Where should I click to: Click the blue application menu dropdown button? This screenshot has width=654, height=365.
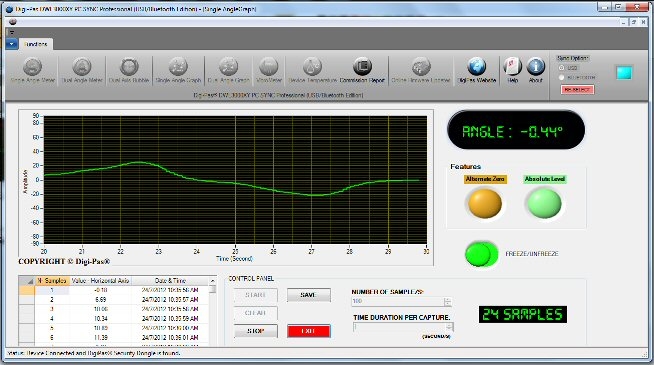[12, 44]
